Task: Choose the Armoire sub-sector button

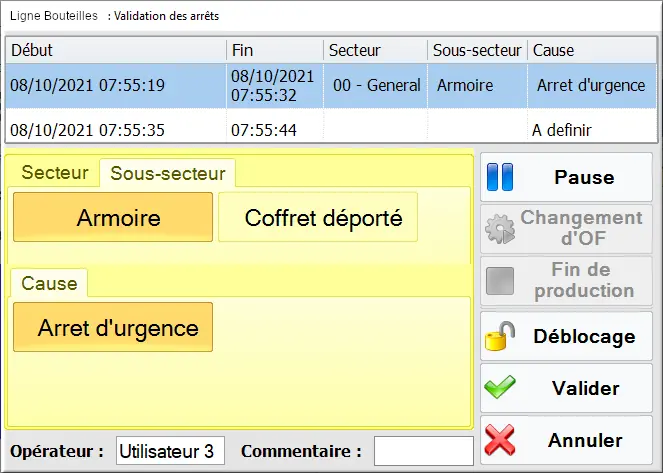Action: [x=113, y=217]
